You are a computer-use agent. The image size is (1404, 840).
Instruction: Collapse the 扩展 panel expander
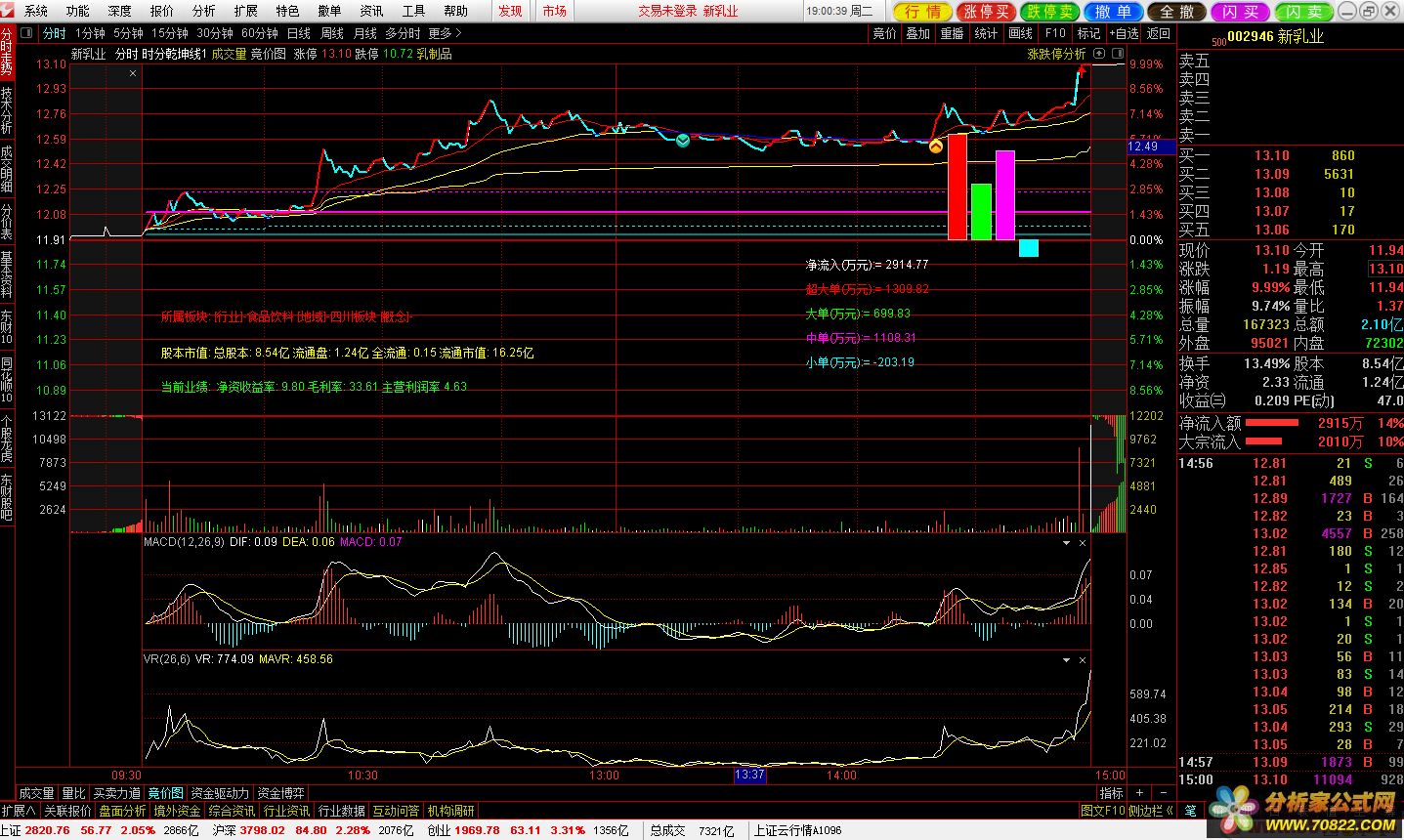19,811
